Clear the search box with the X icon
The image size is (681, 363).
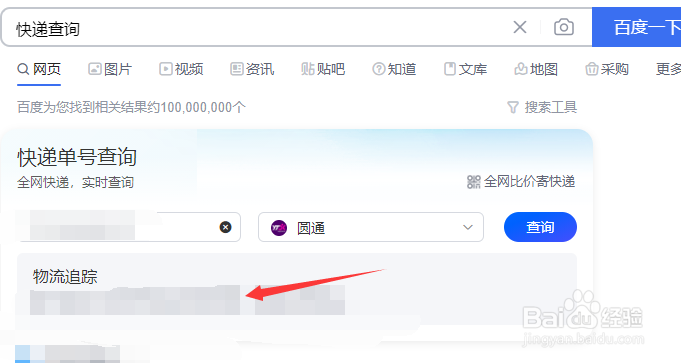pos(520,27)
